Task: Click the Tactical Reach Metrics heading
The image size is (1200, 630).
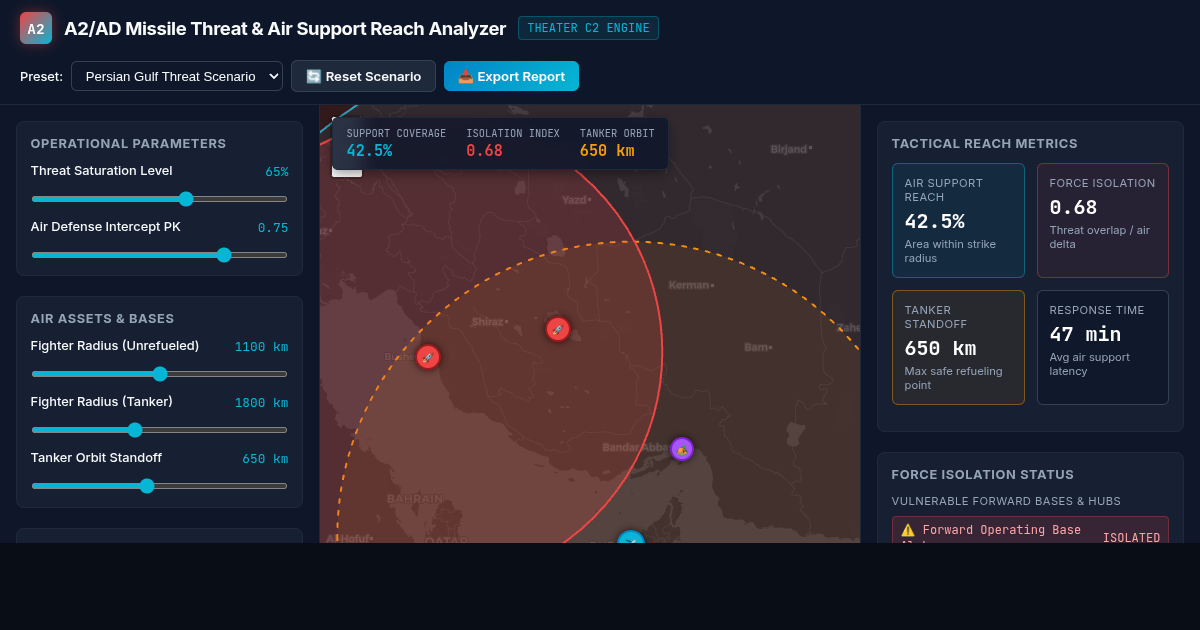Action: 984,143
